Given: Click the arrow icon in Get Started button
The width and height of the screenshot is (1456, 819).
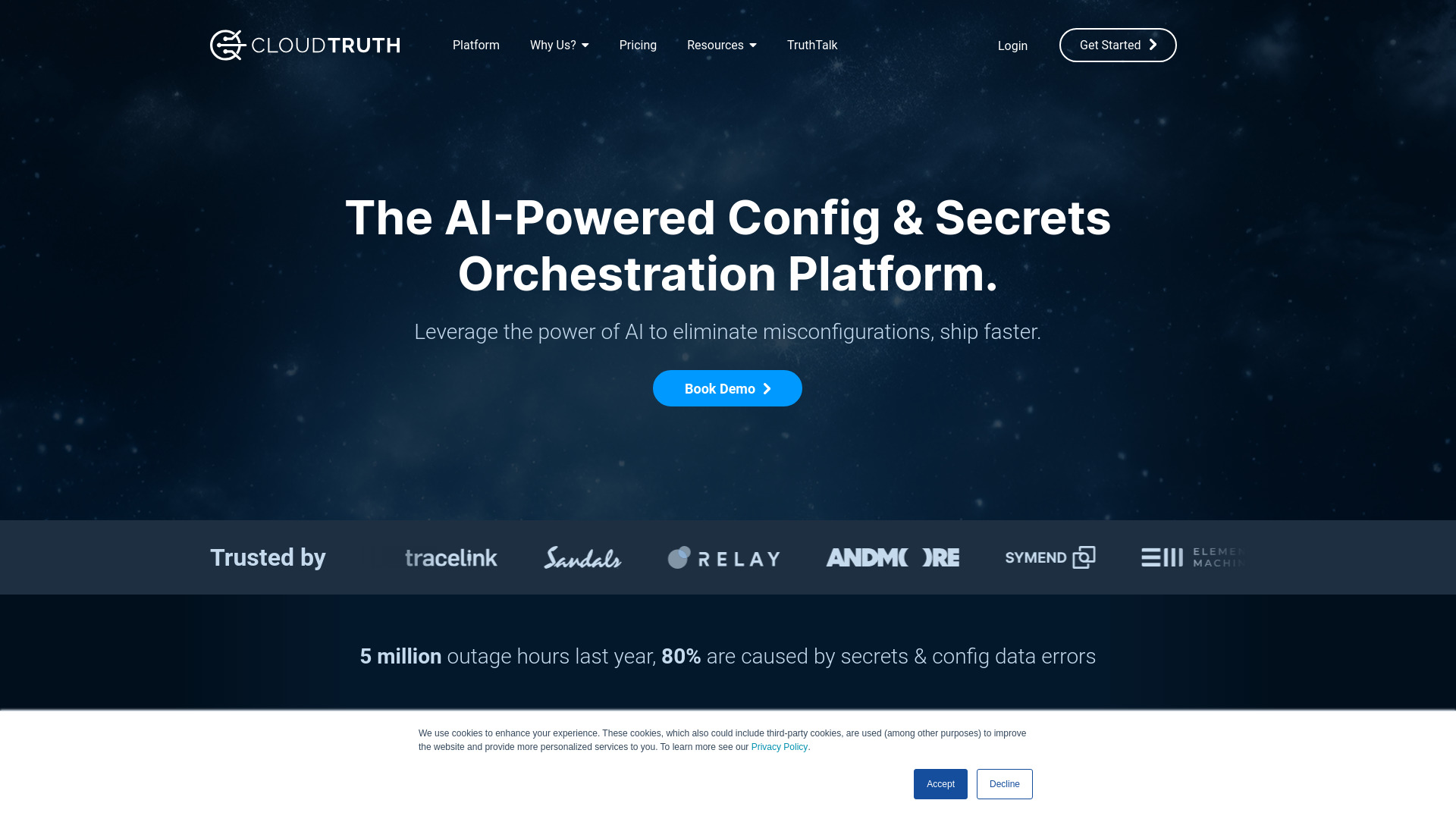Looking at the screenshot, I should tap(1153, 44).
